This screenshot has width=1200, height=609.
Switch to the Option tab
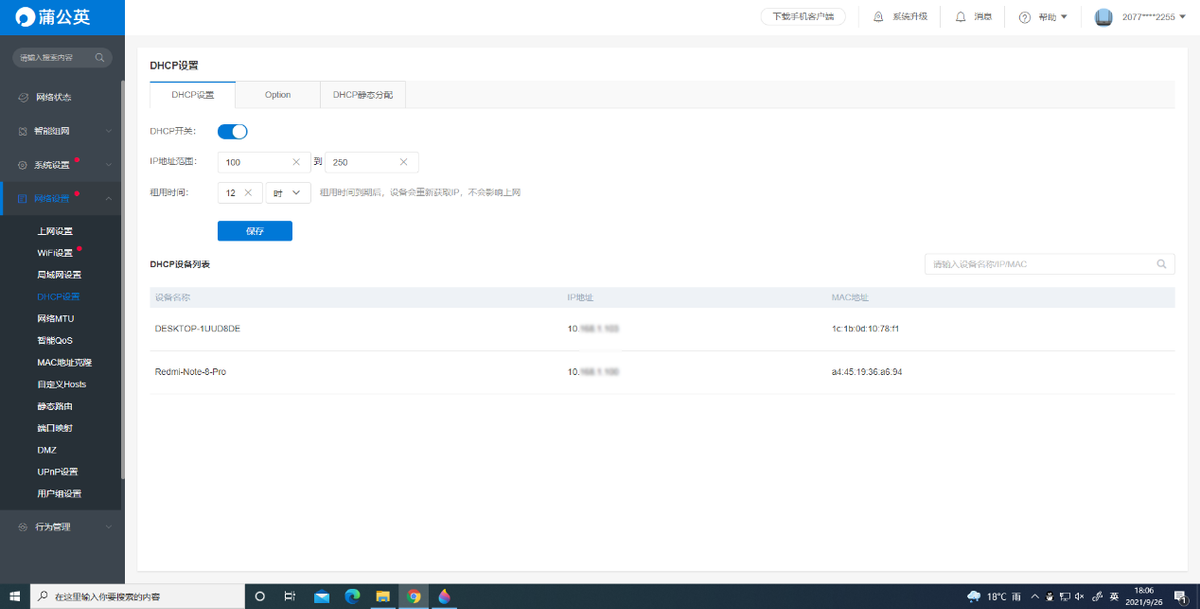[278, 95]
